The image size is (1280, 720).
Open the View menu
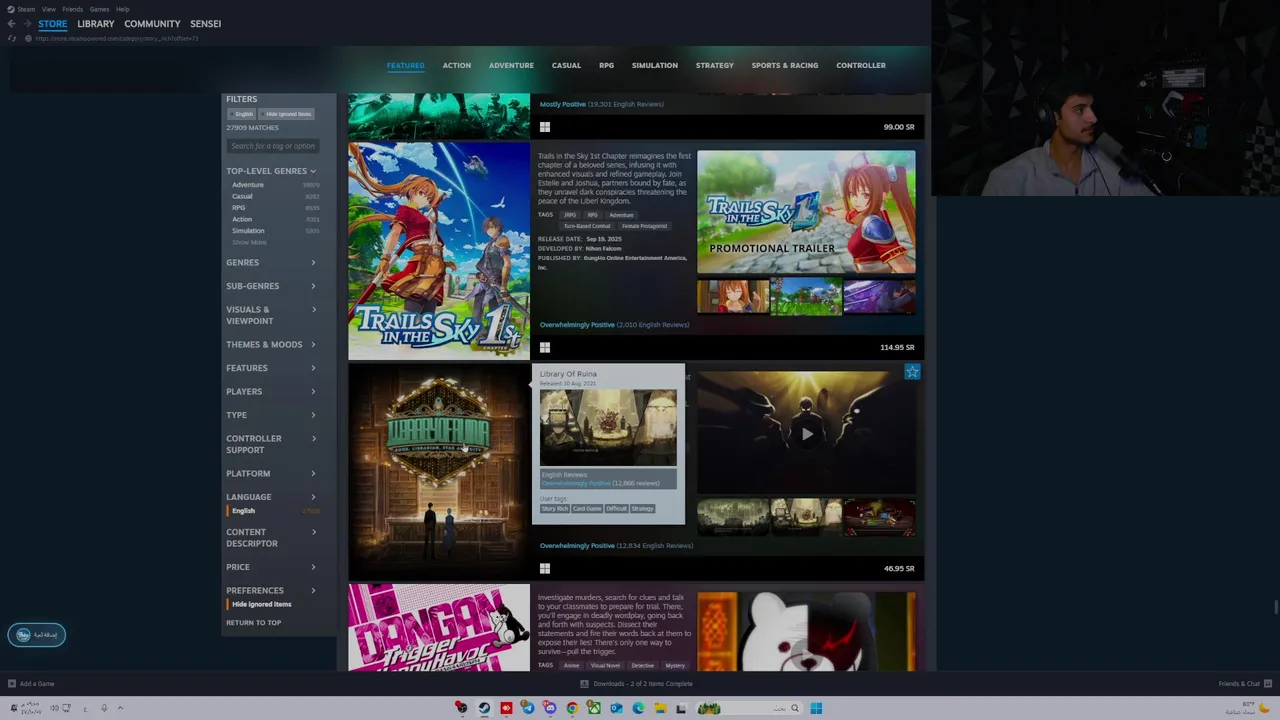[x=48, y=9]
